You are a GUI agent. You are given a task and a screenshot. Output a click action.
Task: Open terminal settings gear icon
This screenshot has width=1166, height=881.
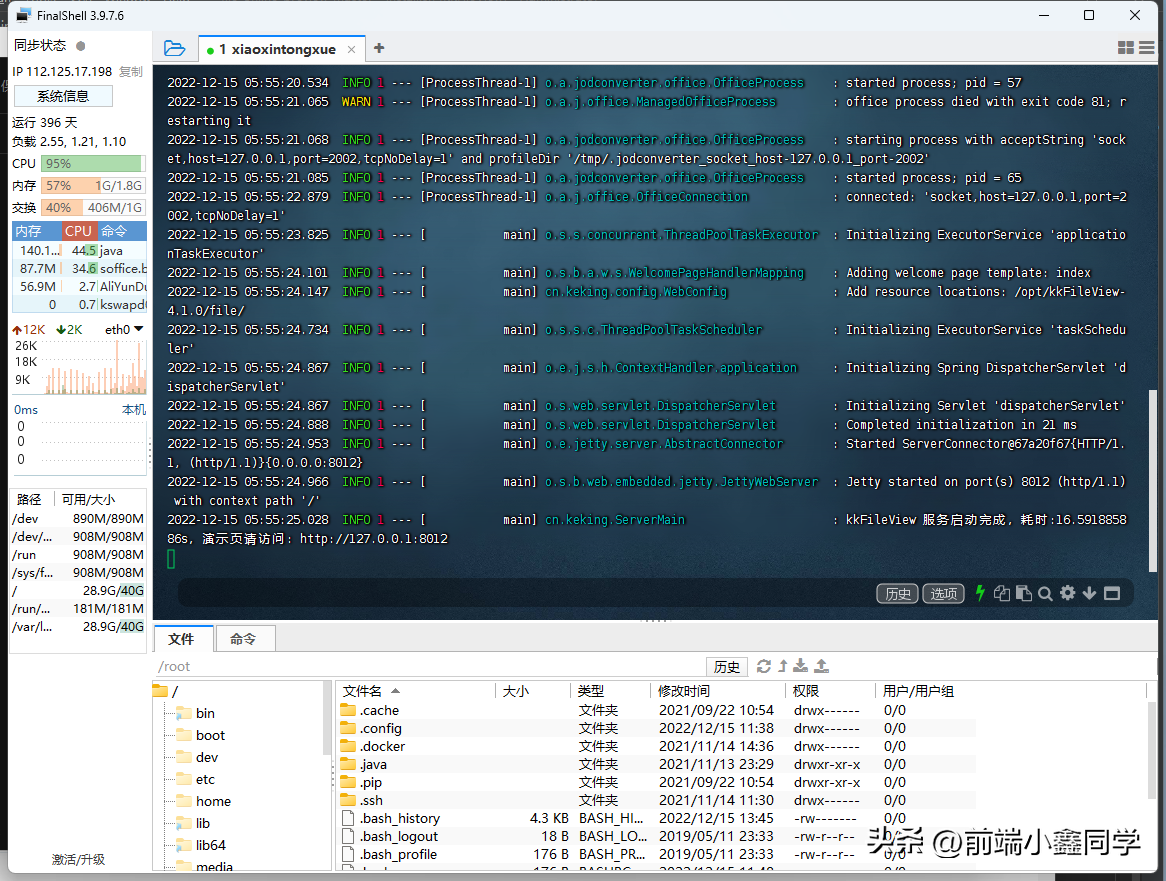(x=1067, y=593)
